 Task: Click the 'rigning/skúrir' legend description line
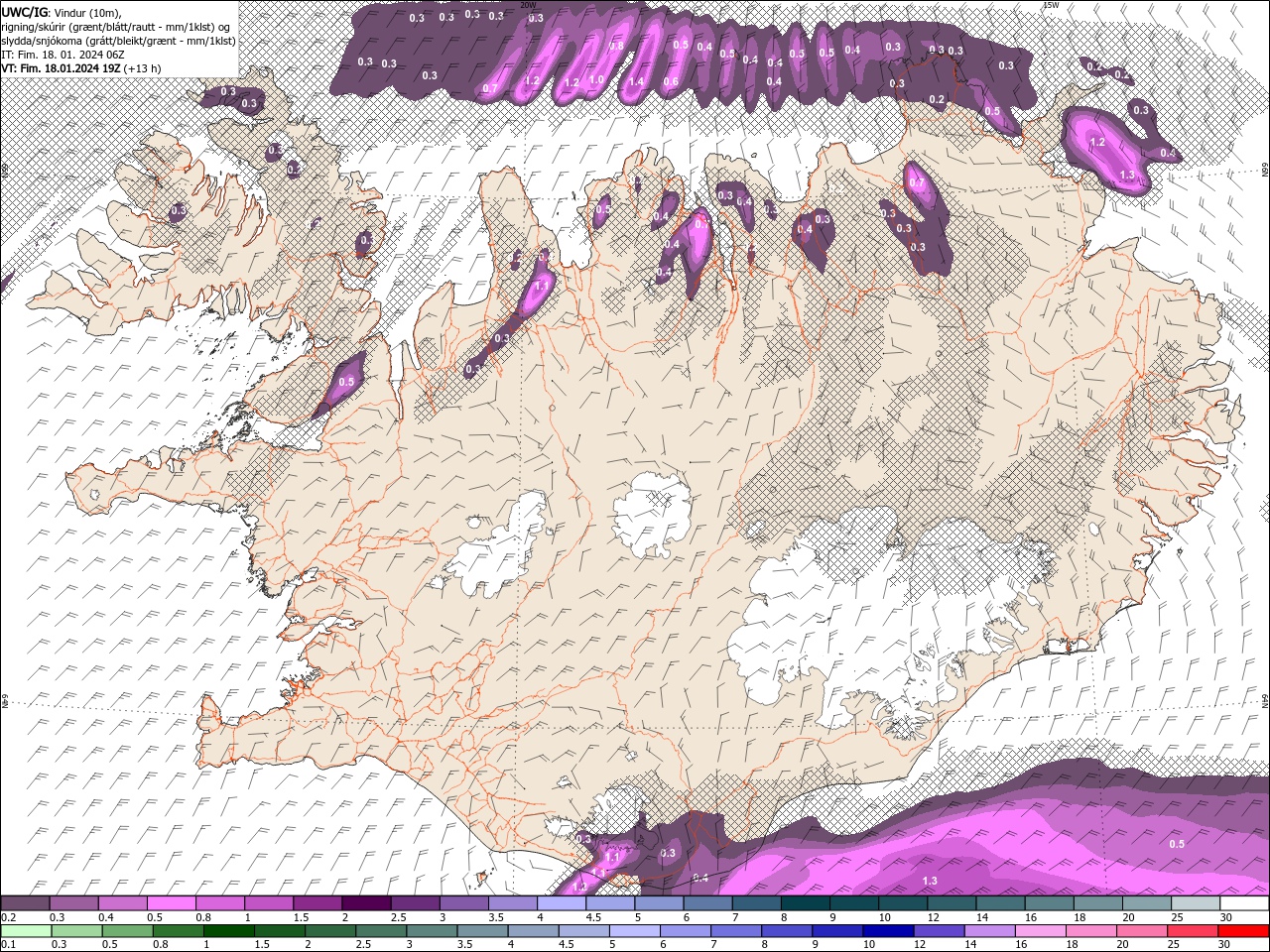(x=117, y=27)
